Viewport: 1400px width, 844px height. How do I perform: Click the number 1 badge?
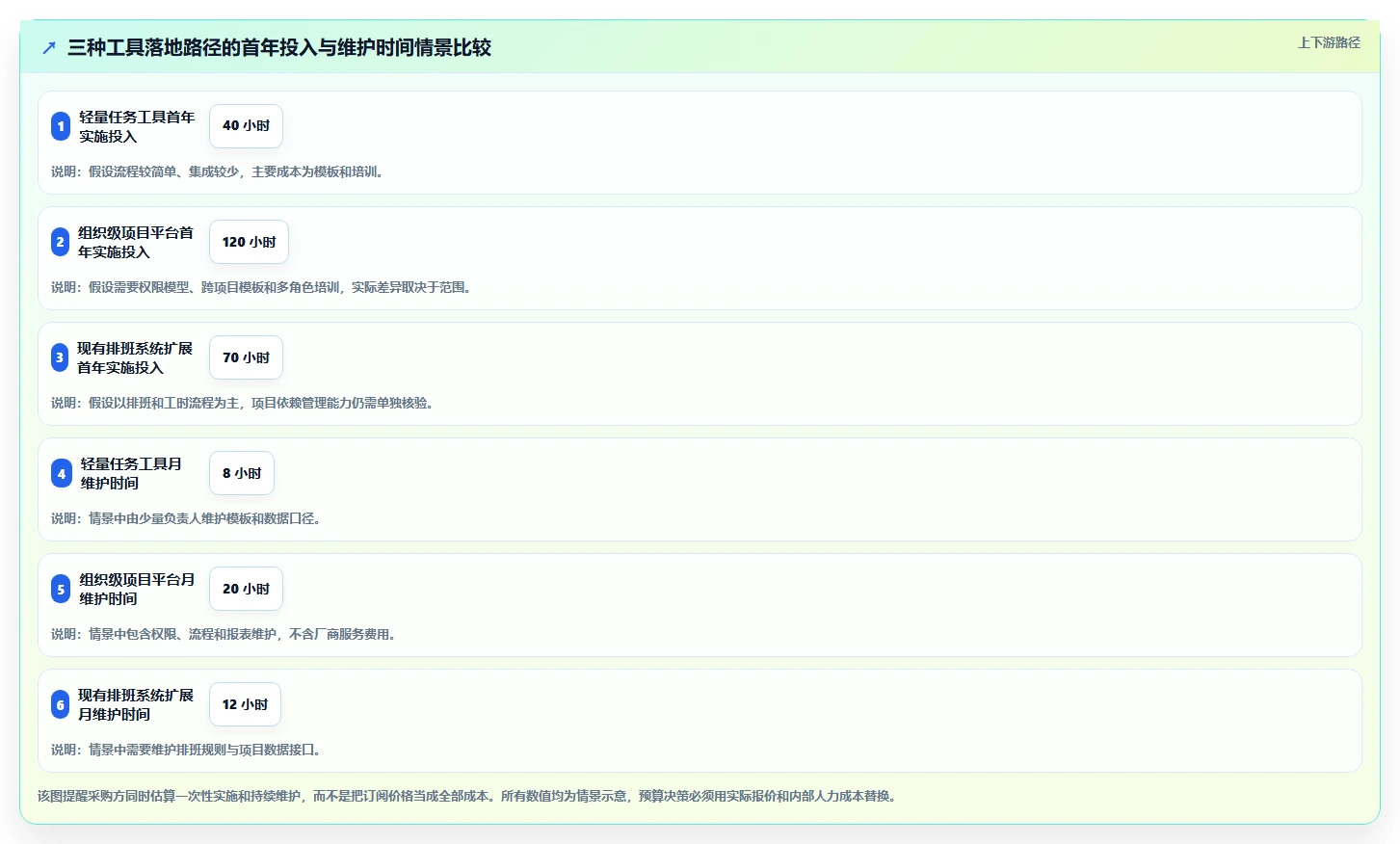61,126
